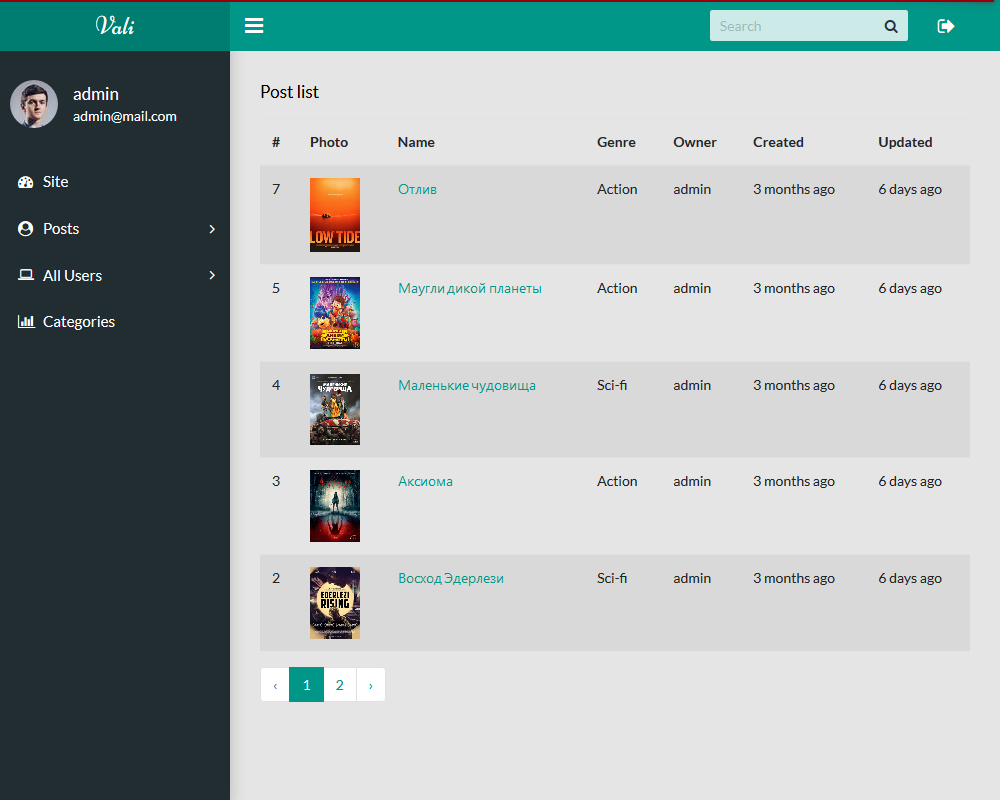Image resolution: width=1000 pixels, height=800 pixels.
Task: Click Sci-fi genre in Маленькие чудовища row
Action: coord(612,385)
